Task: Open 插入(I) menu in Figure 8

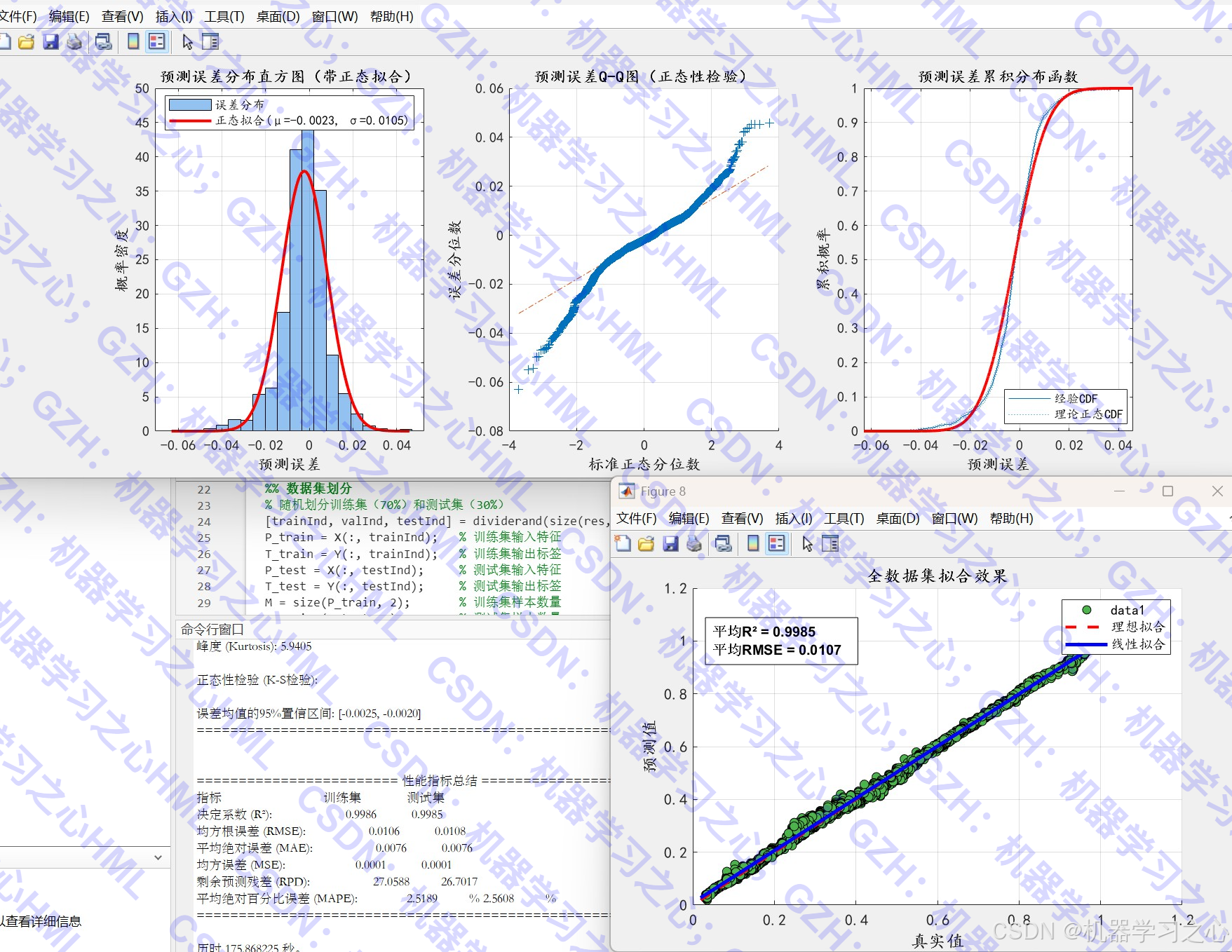Action: 794,519
